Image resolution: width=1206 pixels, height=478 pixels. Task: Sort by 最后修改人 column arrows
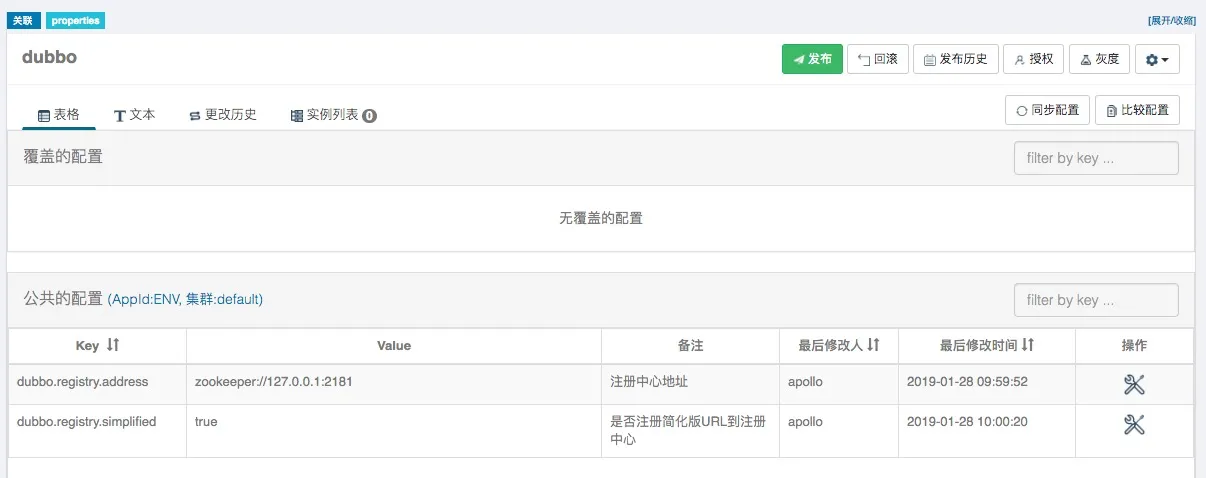pyautogui.click(x=873, y=345)
